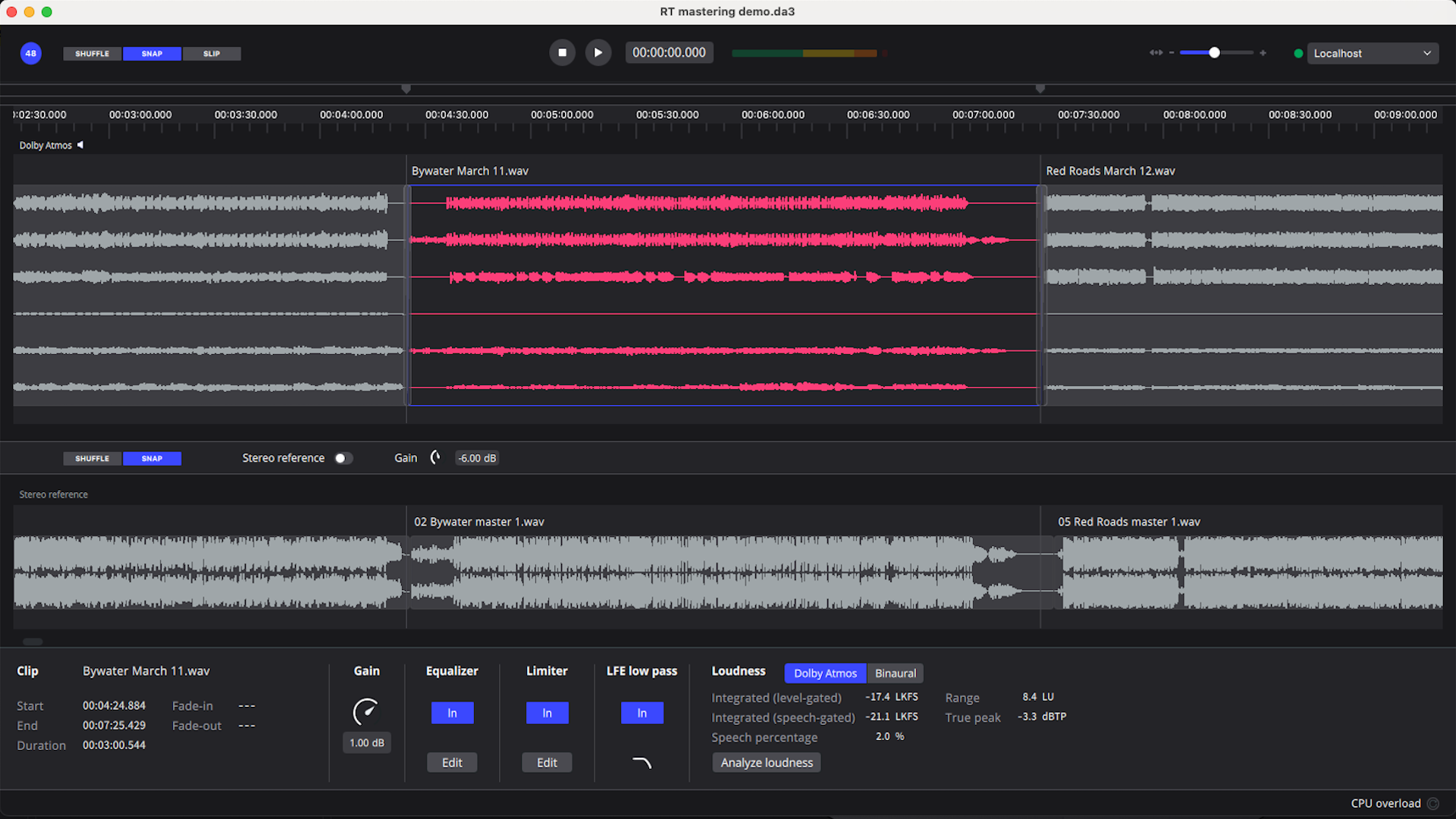The image size is (1456, 819).
Task: Click the zoom minus icon near slider
Action: coord(1172,52)
